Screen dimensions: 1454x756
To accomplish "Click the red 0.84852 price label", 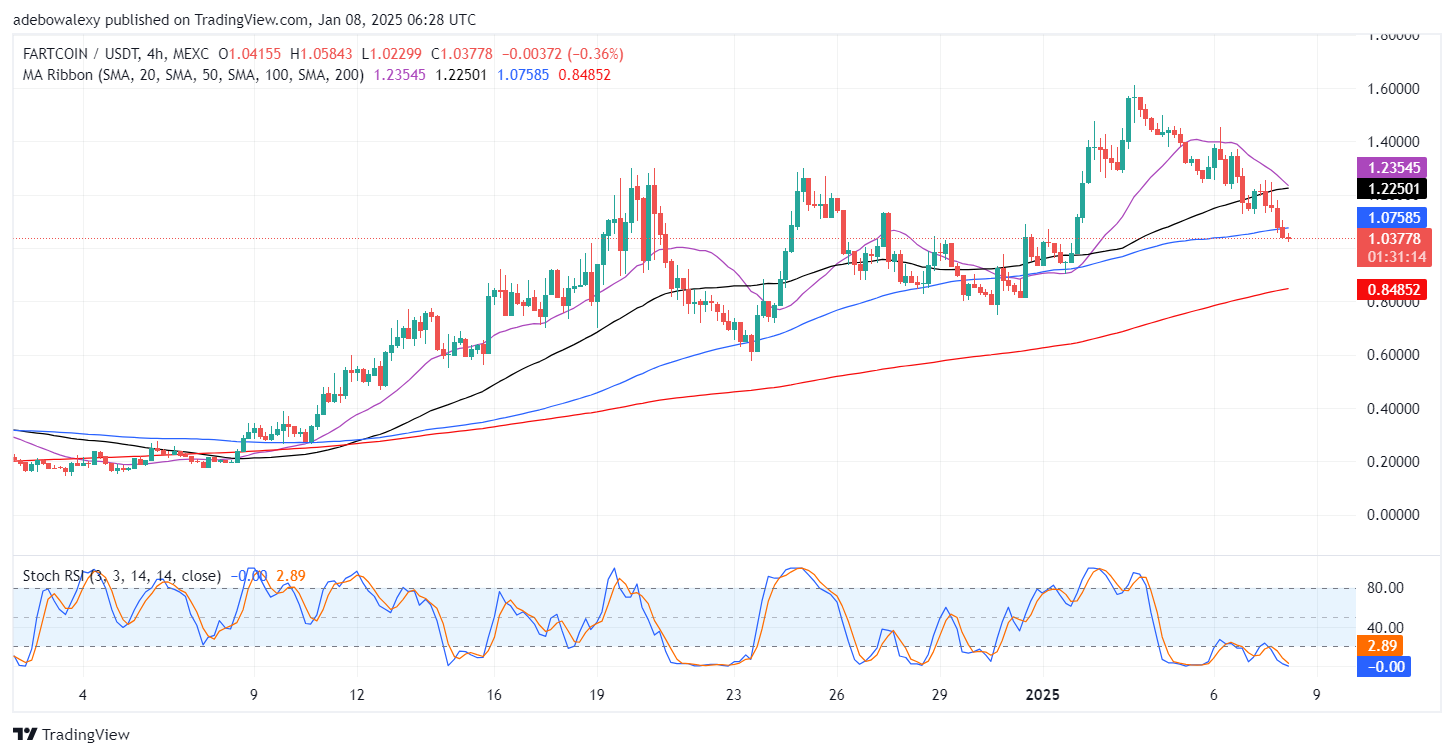I will click(1391, 289).
